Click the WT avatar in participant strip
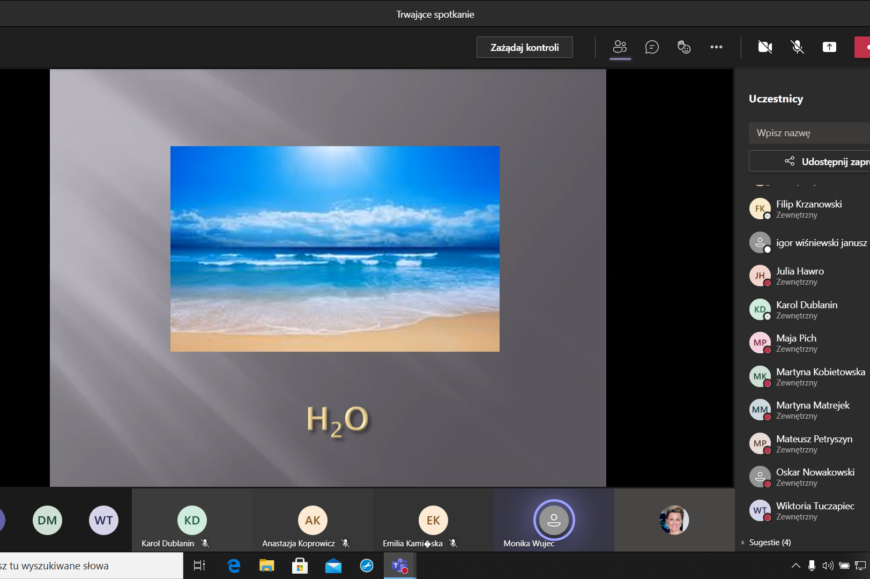Screen dimensions: 870x579 (104, 520)
